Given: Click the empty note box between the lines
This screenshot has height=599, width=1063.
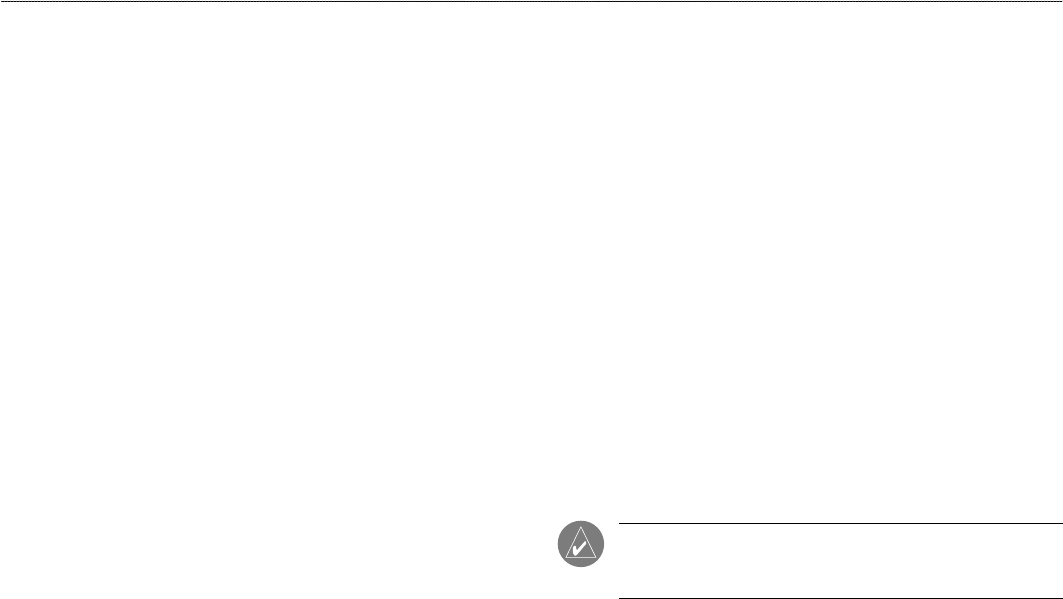Looking at the screenshot, I should [841, 561].
